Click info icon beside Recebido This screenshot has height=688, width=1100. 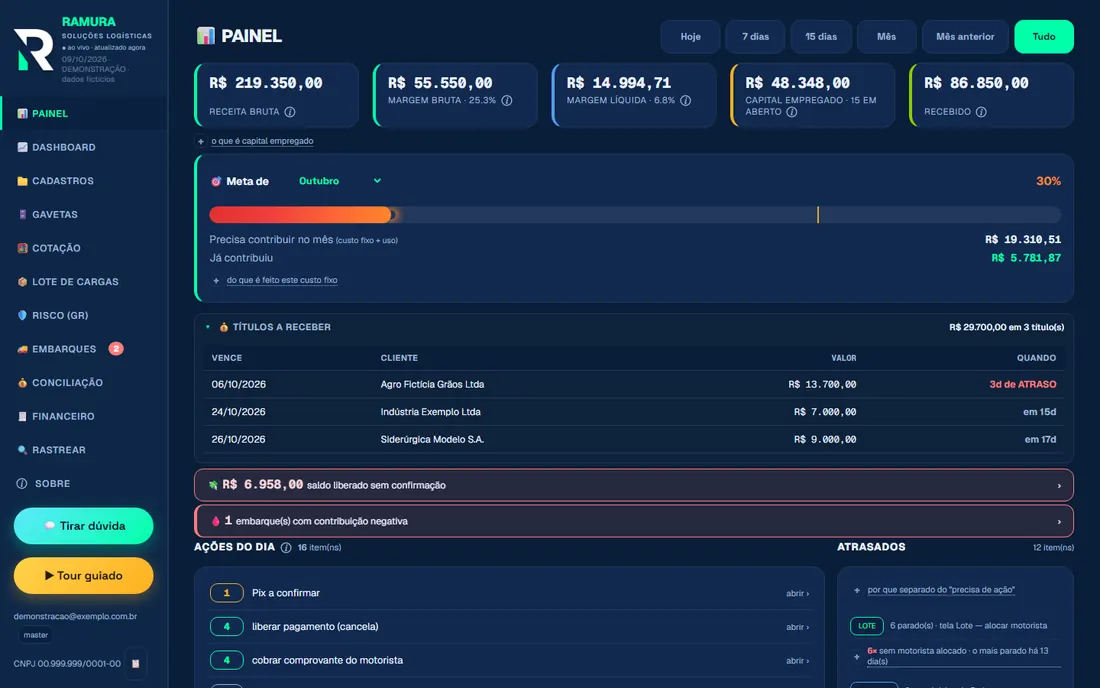click(981, 112)
